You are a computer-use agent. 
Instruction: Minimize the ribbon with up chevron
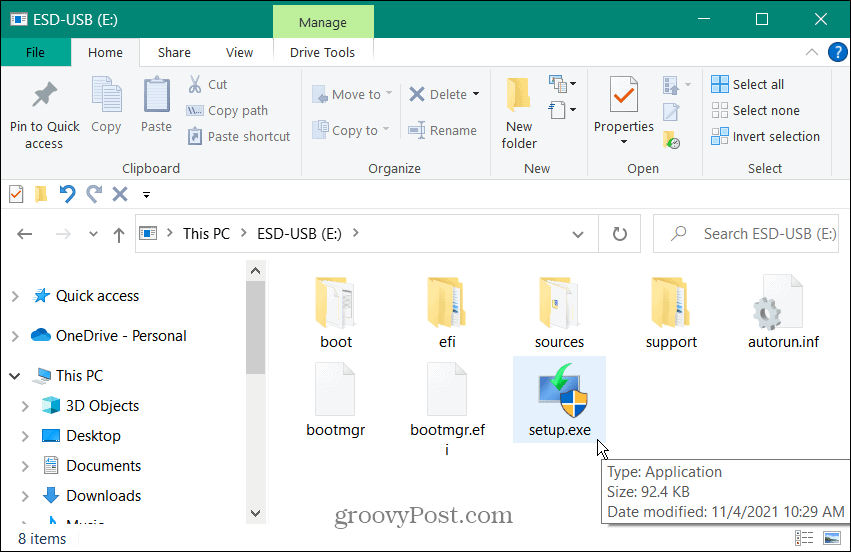point(811,52)
